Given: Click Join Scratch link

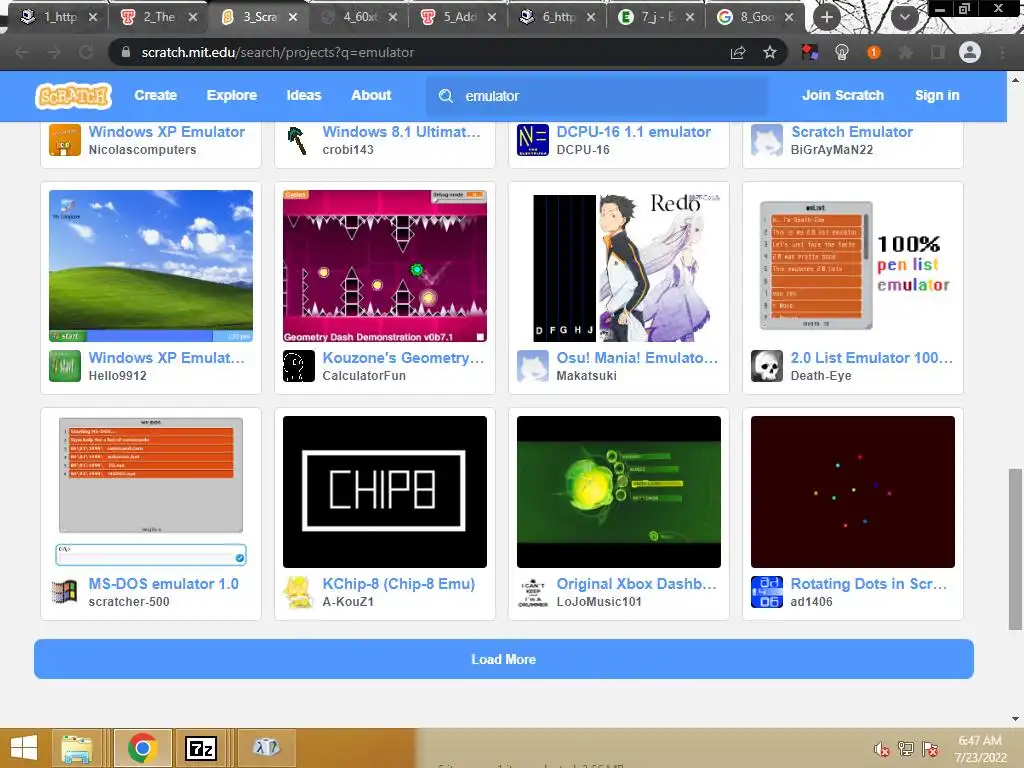Looking at the screenshot, I should point(842,95).
